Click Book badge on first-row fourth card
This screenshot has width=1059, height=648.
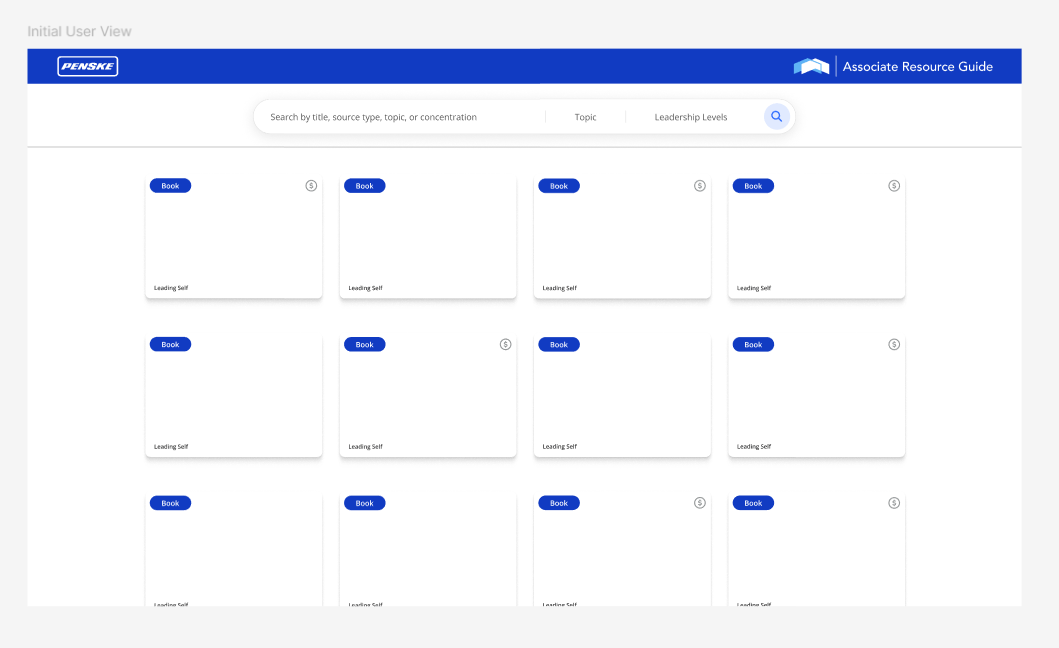pyautogui.click(x=753, y=186)
